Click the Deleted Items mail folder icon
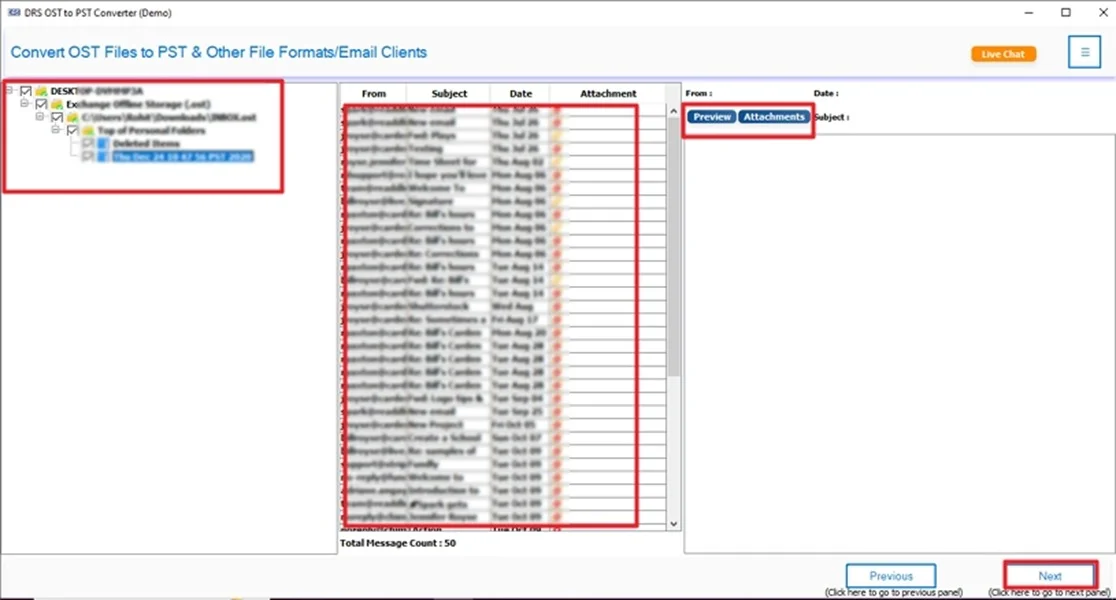The image size is (1116, 600). click(103, 142)
